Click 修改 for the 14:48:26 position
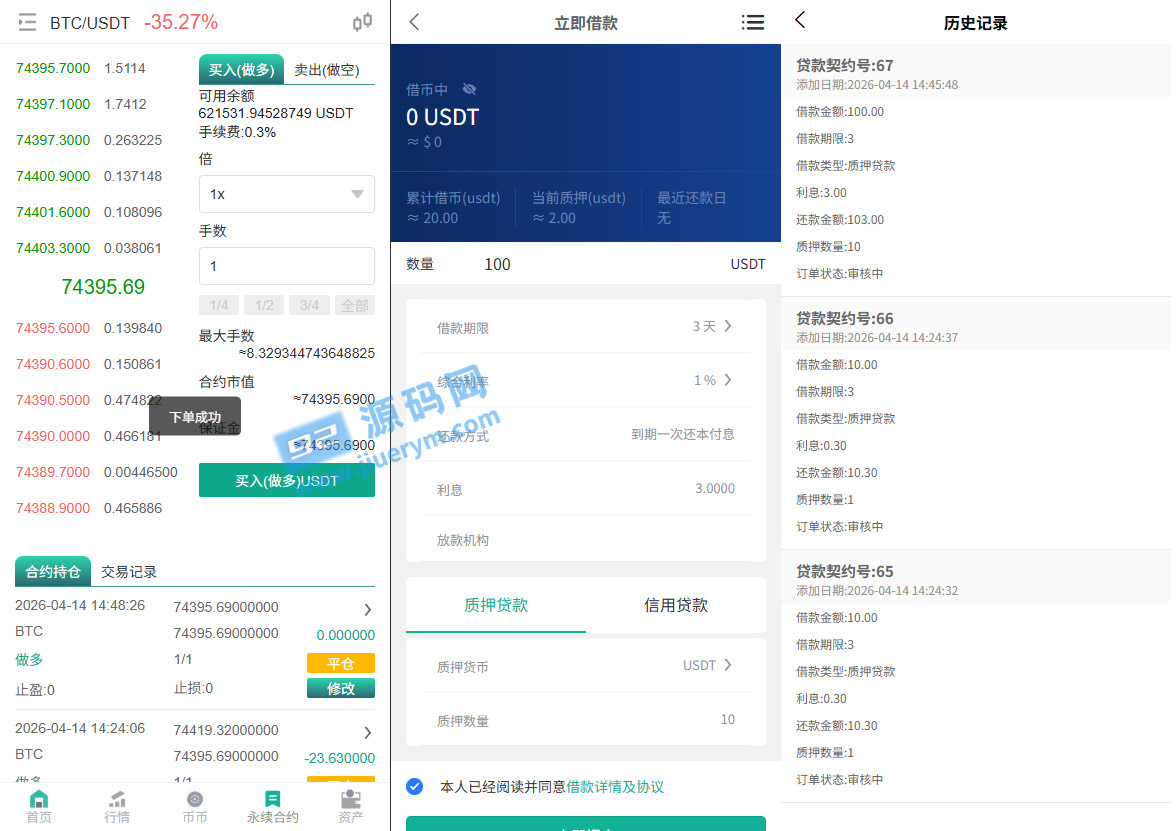 coord(340,688)
